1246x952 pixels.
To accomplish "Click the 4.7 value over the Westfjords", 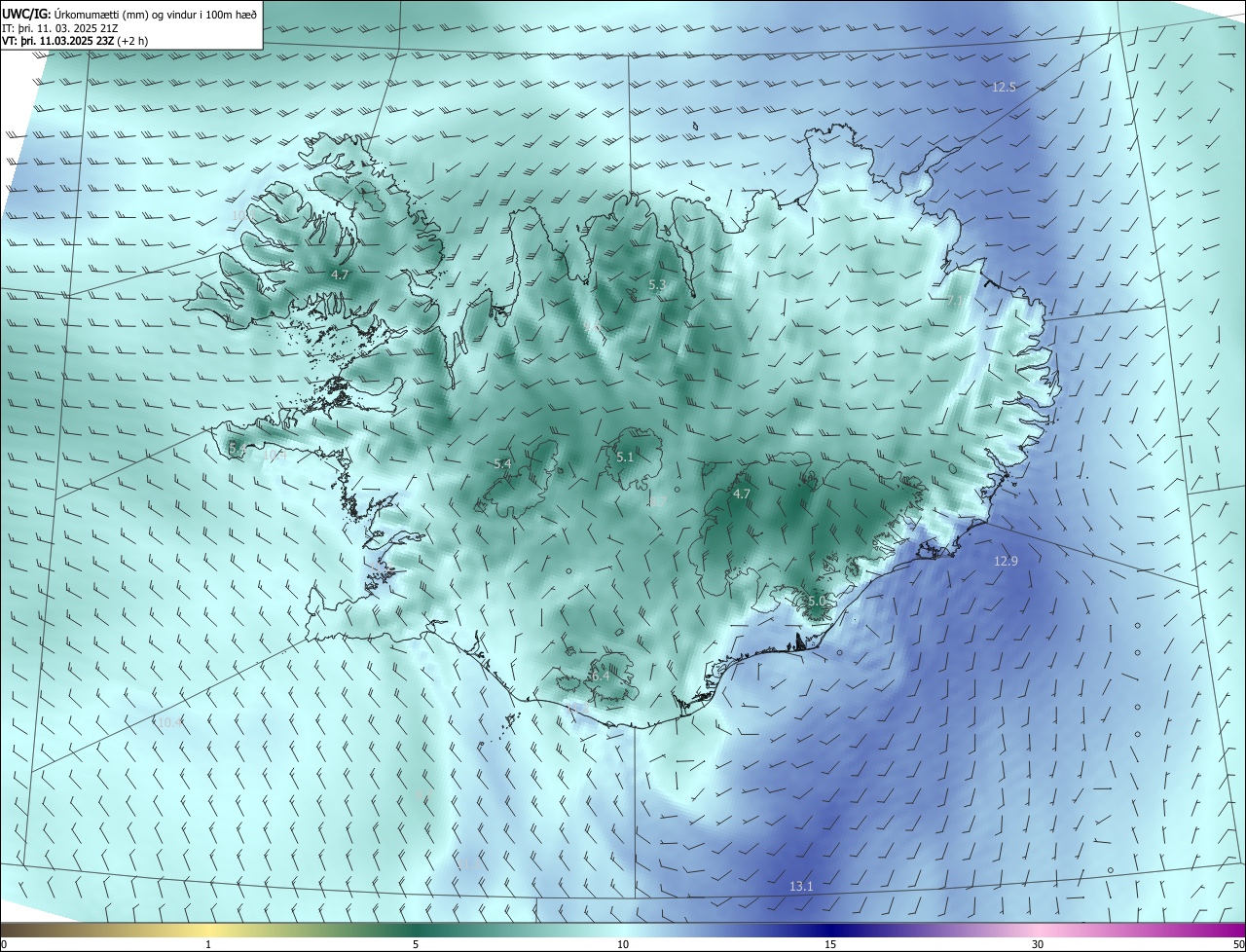I will [x=340, y=275].
